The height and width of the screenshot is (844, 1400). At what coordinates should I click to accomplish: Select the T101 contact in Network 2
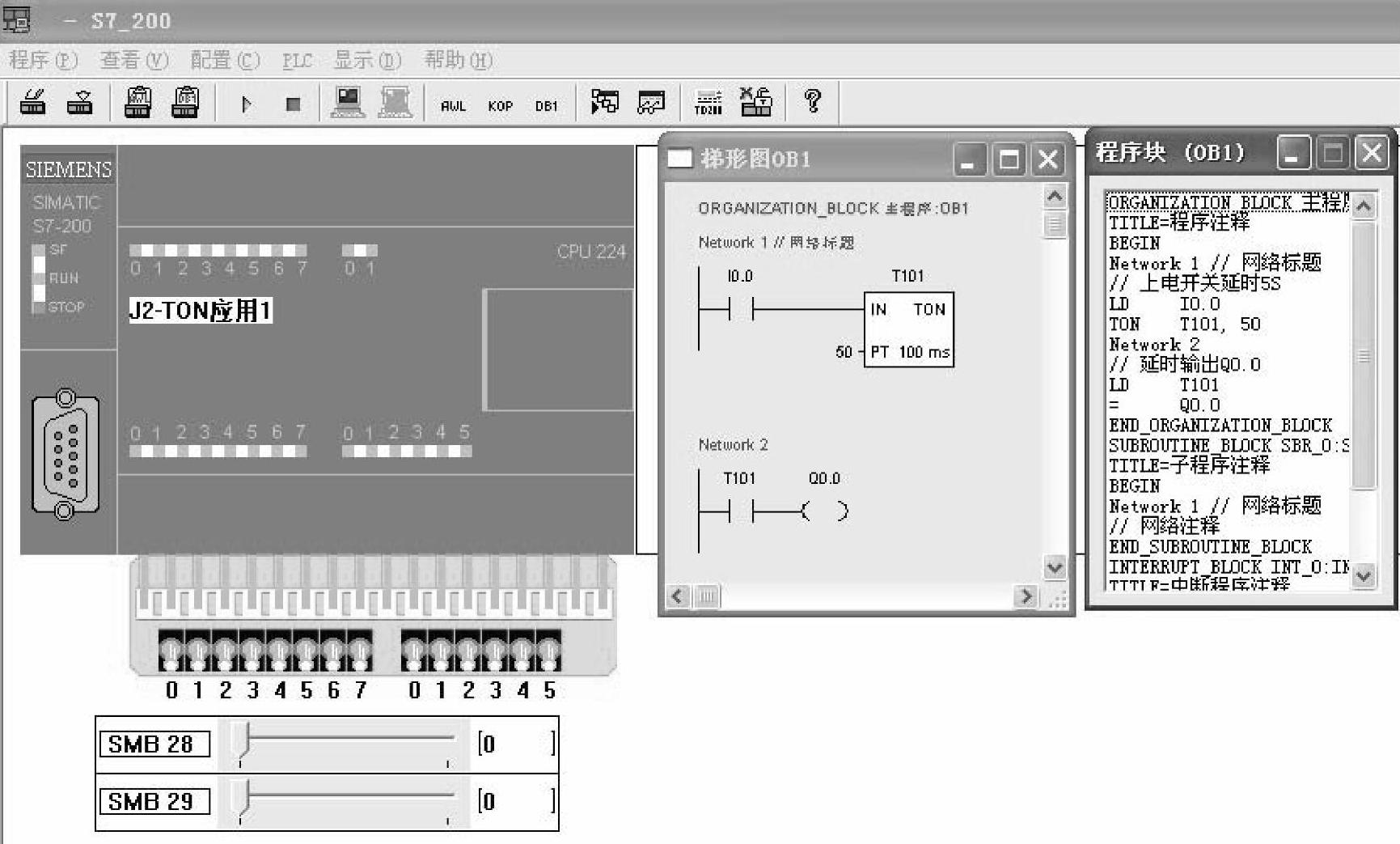click(x=741, y=511)
